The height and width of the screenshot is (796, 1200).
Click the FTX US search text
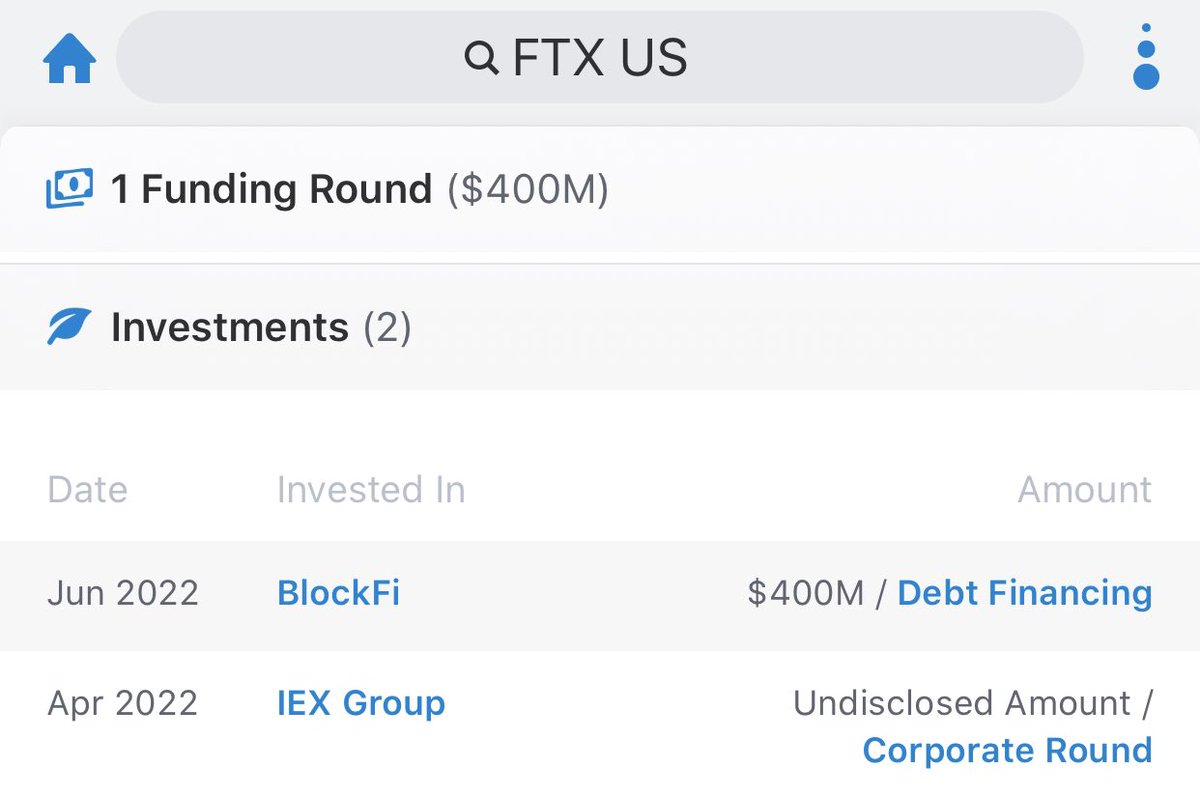pos(600,59)
